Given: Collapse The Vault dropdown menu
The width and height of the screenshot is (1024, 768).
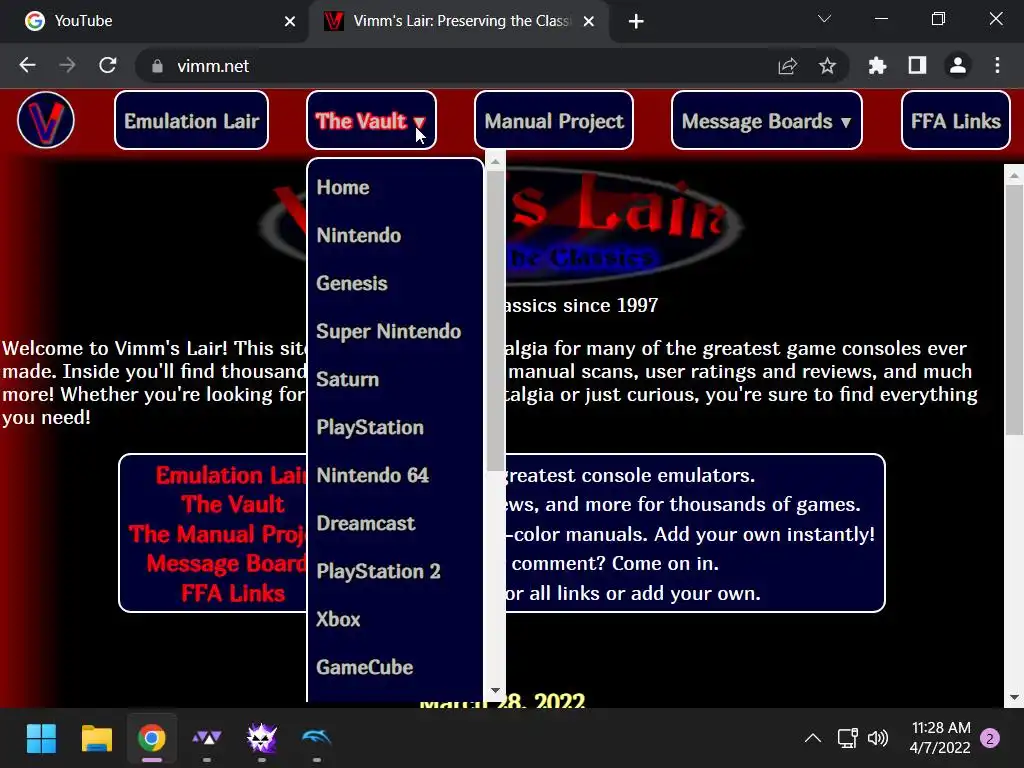Looking at the screenshot, I should point(371,121).
